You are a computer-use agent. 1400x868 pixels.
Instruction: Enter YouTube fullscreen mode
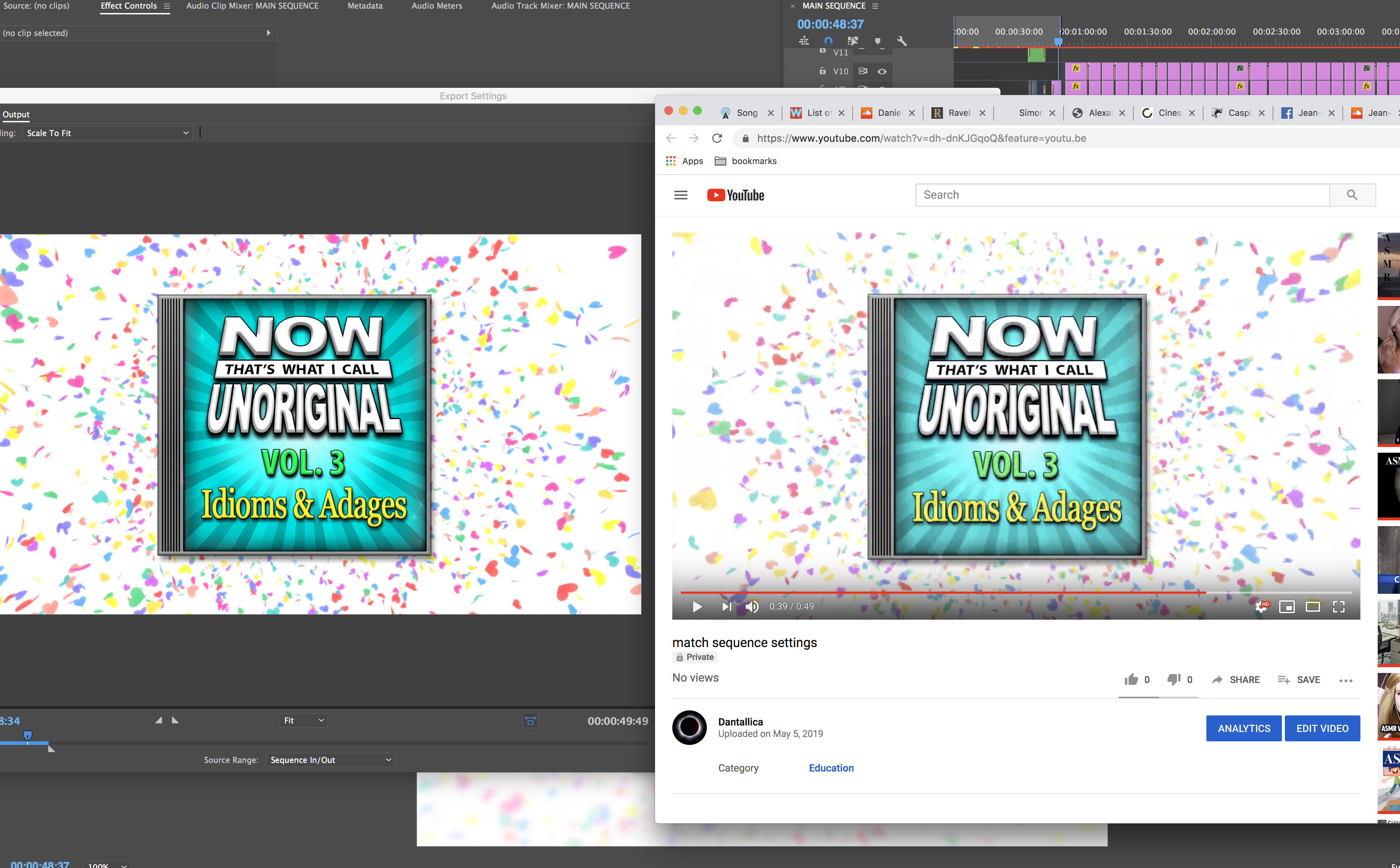pyautogui.click(x=1338, y=606)
